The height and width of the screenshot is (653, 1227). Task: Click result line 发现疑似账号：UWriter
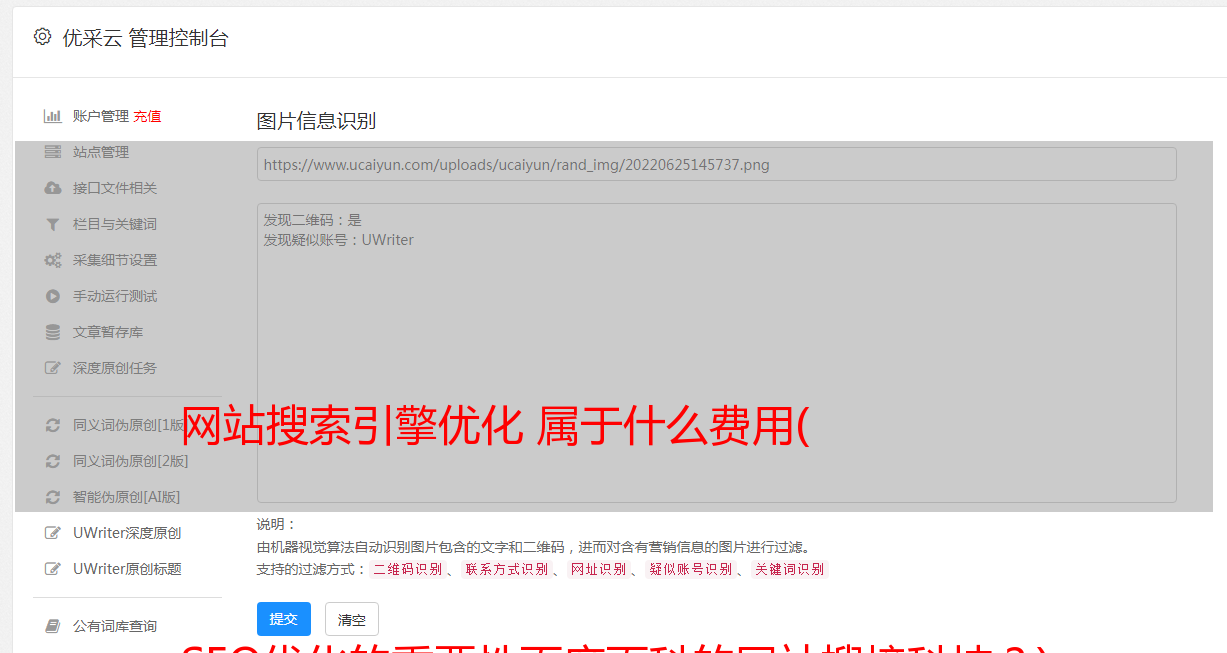pyautogui.click(x=338, y=240)
